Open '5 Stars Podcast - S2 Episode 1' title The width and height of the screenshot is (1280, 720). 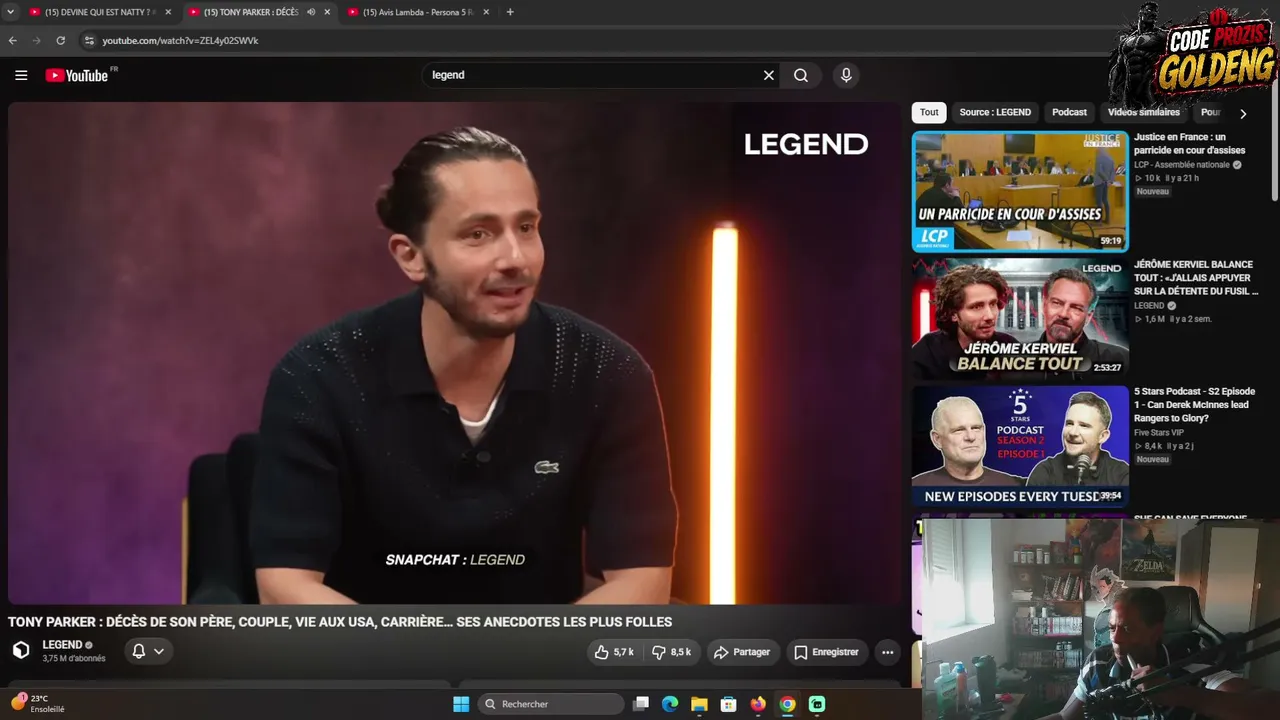pos(1194,405)
